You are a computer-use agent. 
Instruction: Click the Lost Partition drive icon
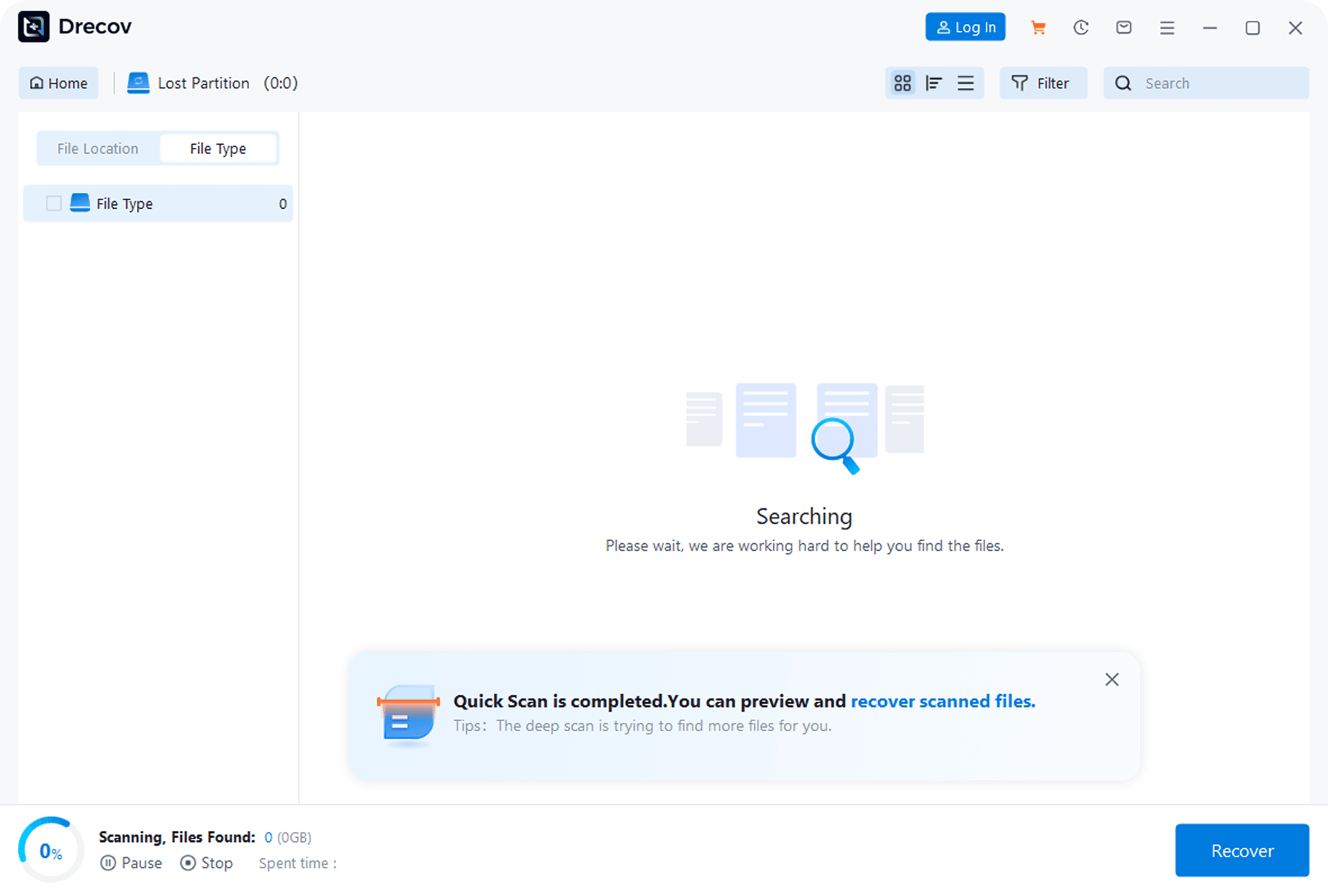[139, 83]
